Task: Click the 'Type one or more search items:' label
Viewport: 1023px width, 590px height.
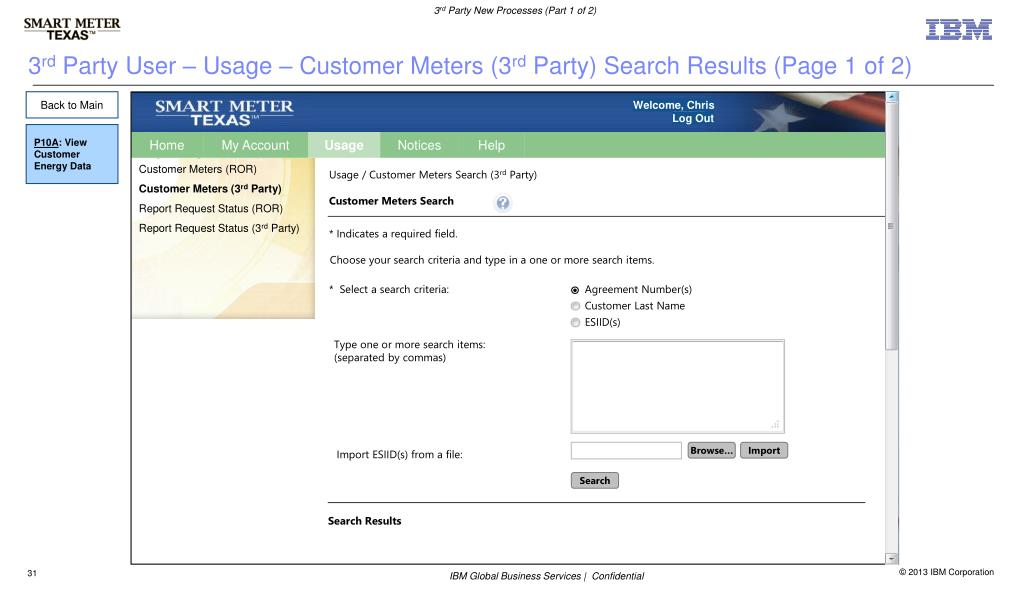Action: coord(410,345)
